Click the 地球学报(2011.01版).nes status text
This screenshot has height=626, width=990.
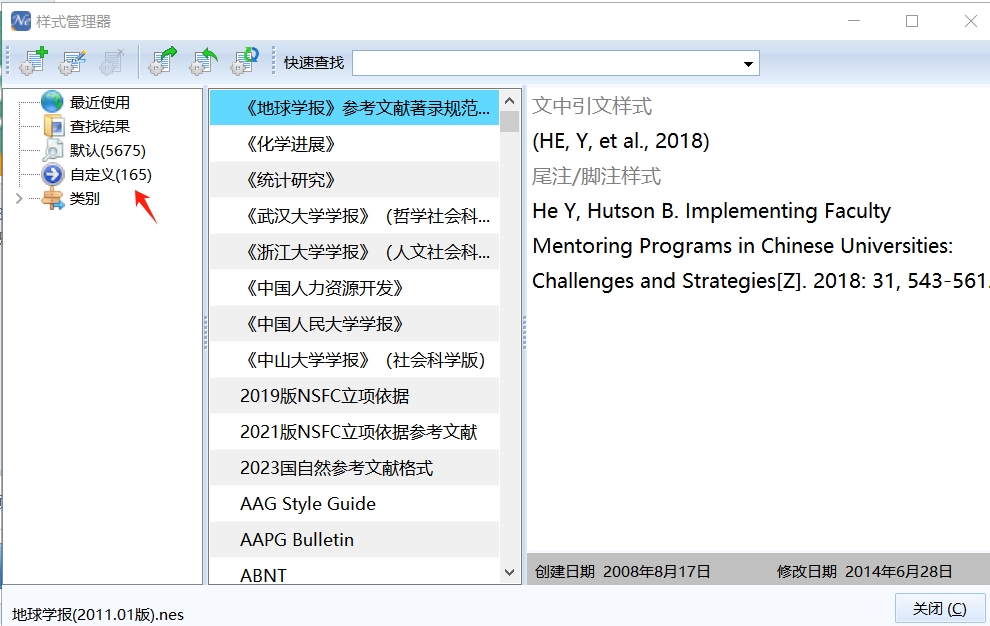coord(98,615)
